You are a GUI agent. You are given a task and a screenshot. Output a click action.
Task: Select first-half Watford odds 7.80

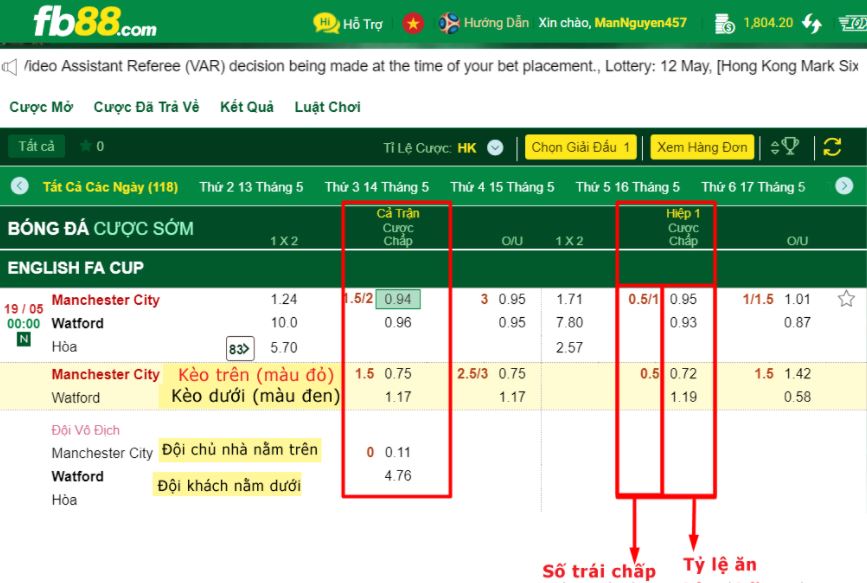click(570, 322)
